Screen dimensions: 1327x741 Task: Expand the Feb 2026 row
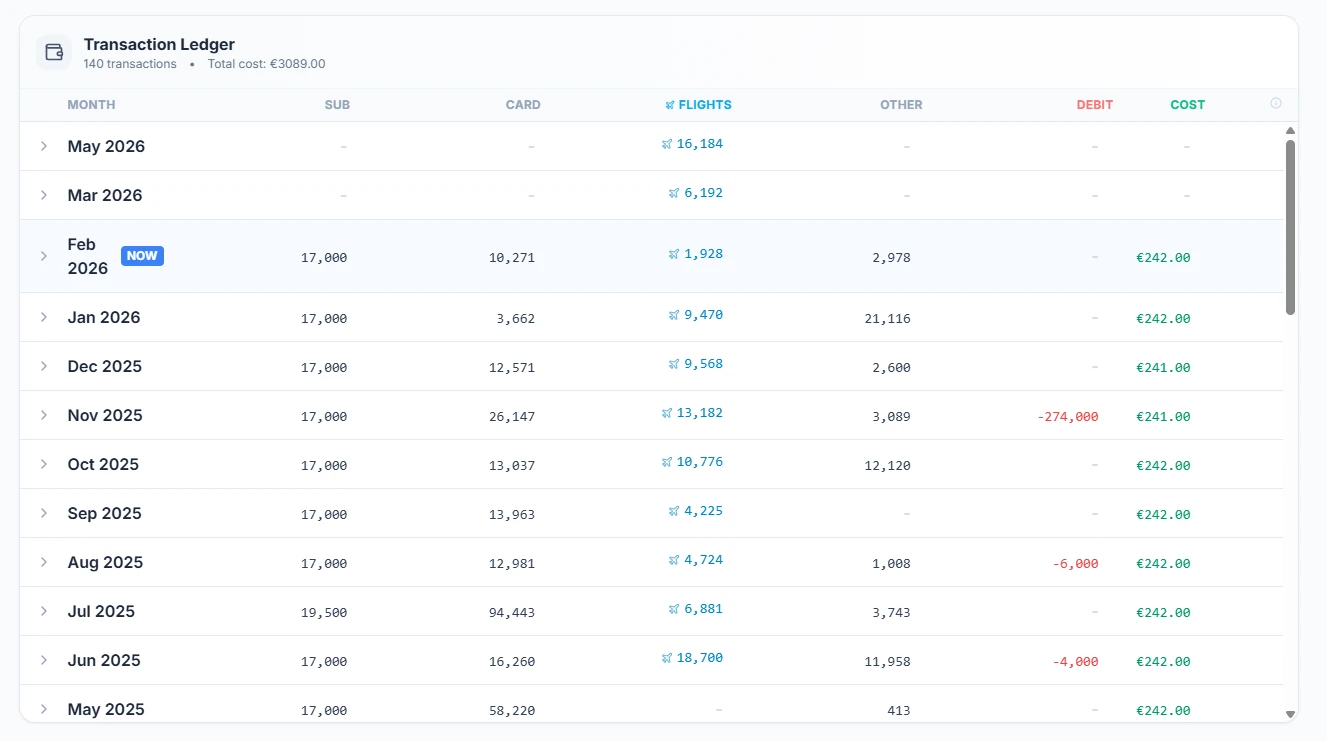tap(43, 256)
